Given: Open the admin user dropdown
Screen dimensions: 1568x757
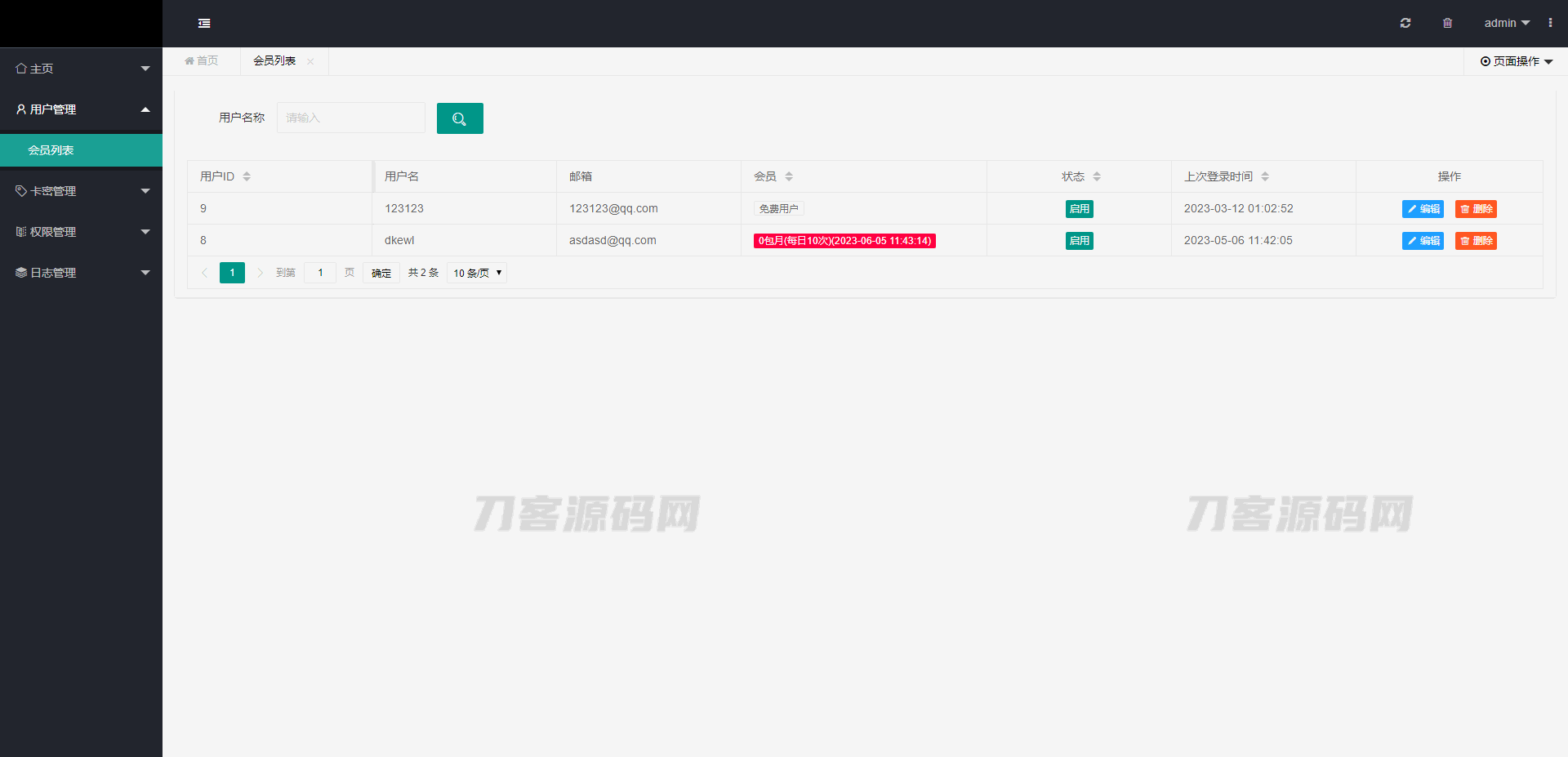Looking at the screenshot, I should click(1507, 24).
